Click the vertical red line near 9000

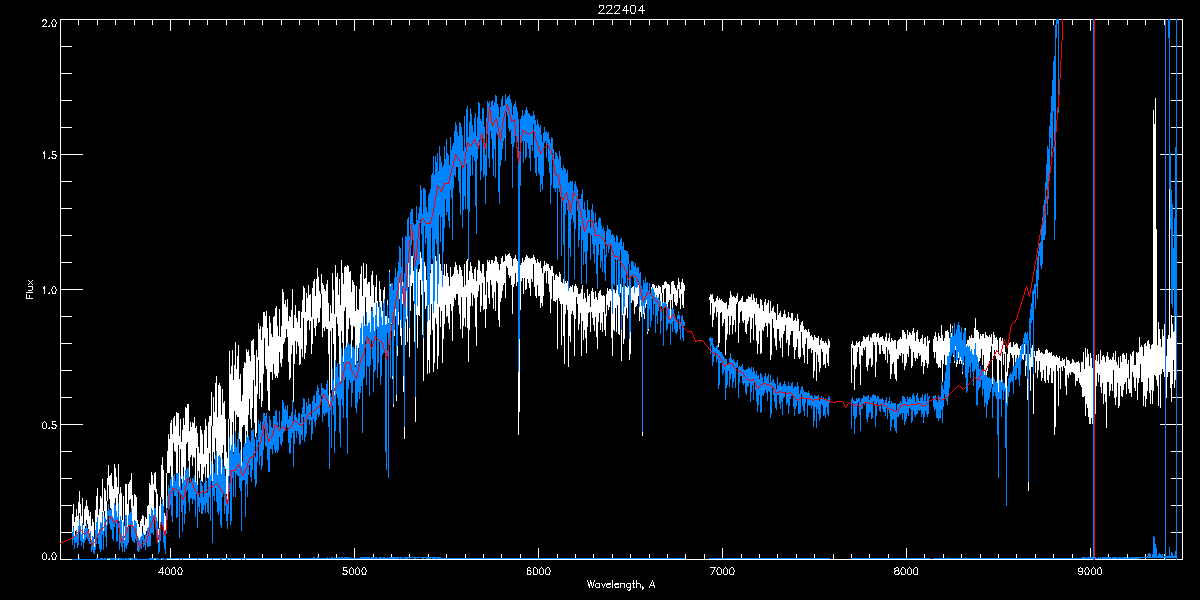1094,288
